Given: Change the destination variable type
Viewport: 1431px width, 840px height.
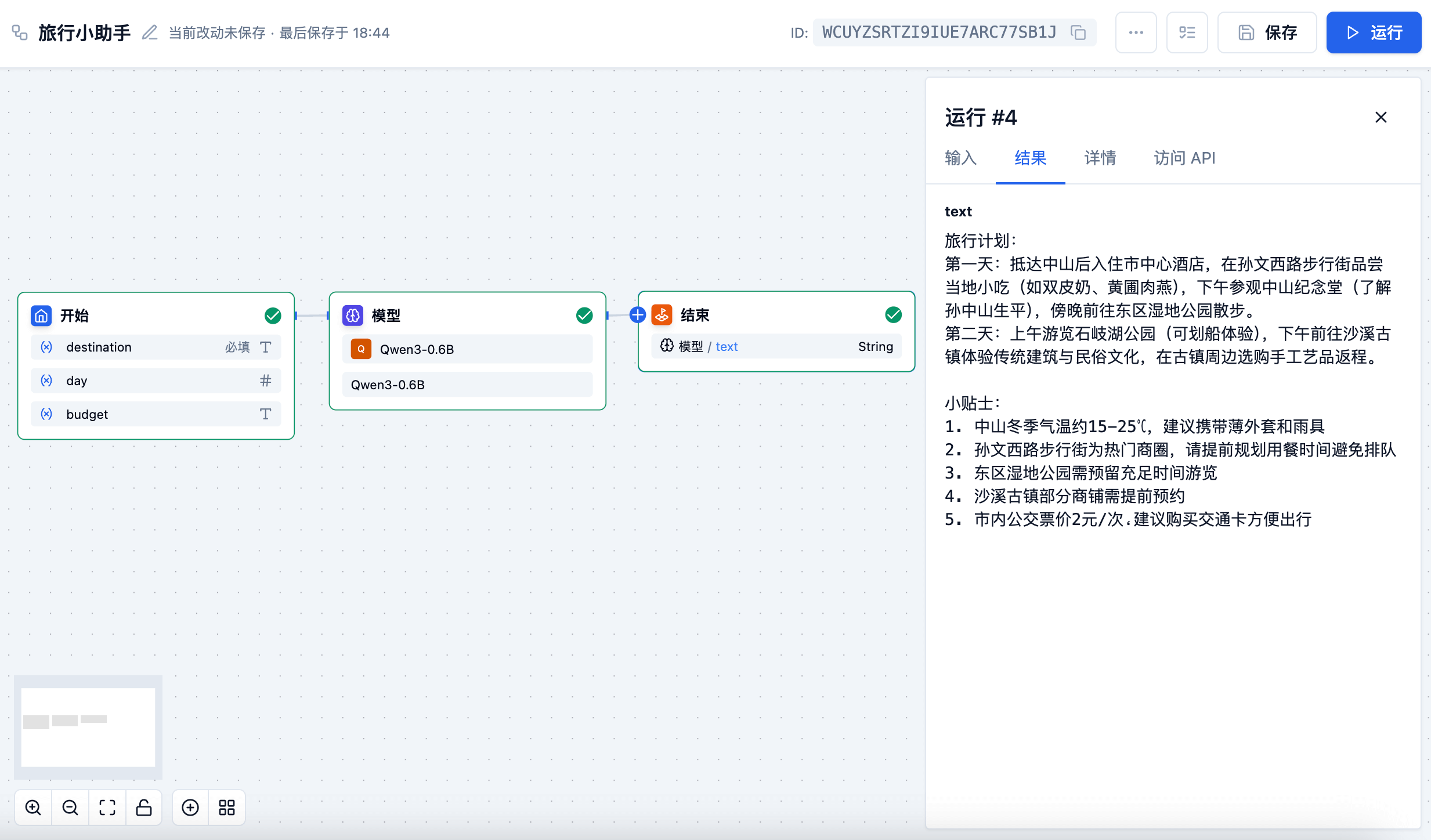Looking at the screenshot, I should pyautogui.click(x=266, y=347).
